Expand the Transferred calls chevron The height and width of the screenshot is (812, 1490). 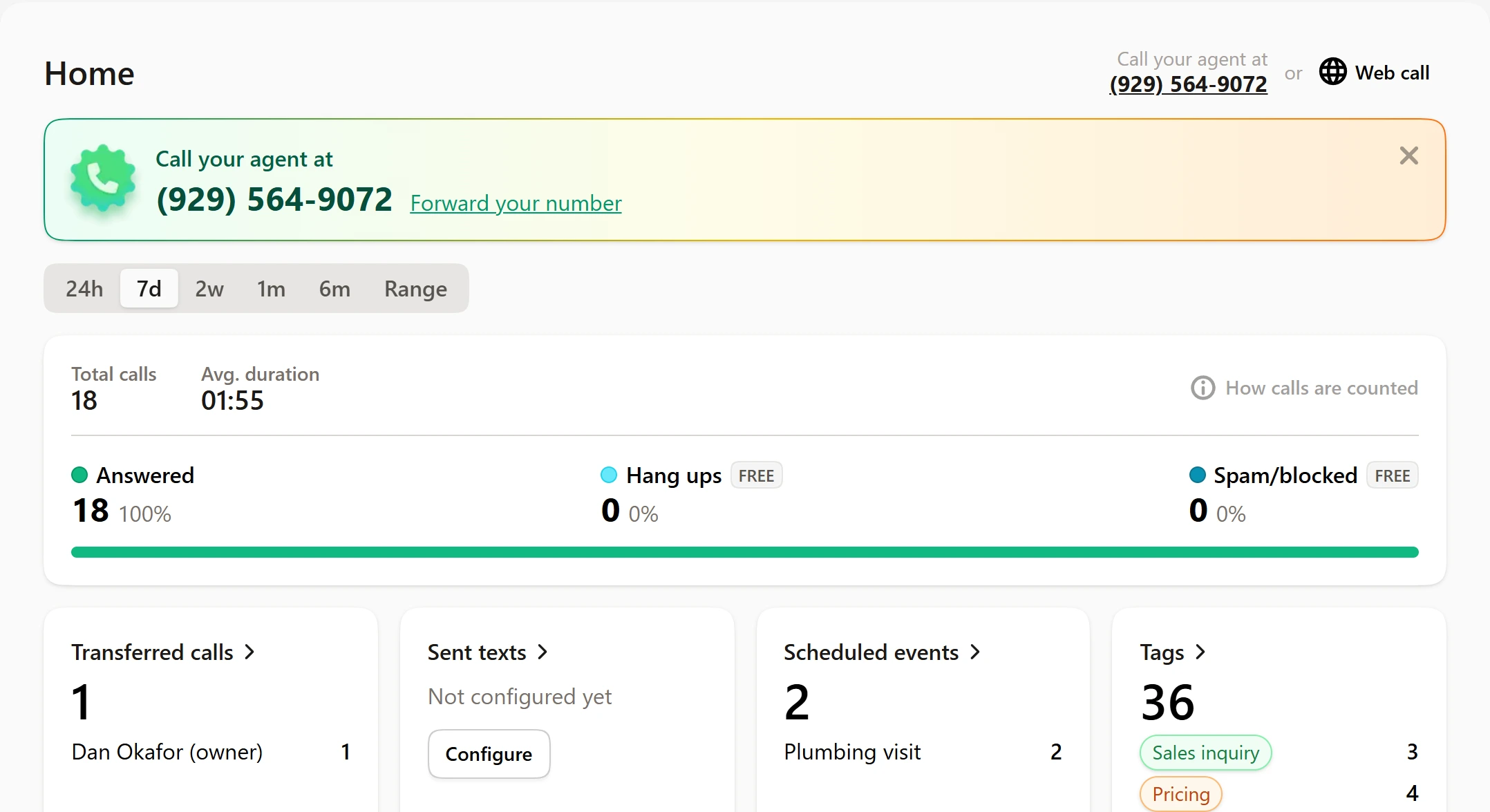pos(250,652)
